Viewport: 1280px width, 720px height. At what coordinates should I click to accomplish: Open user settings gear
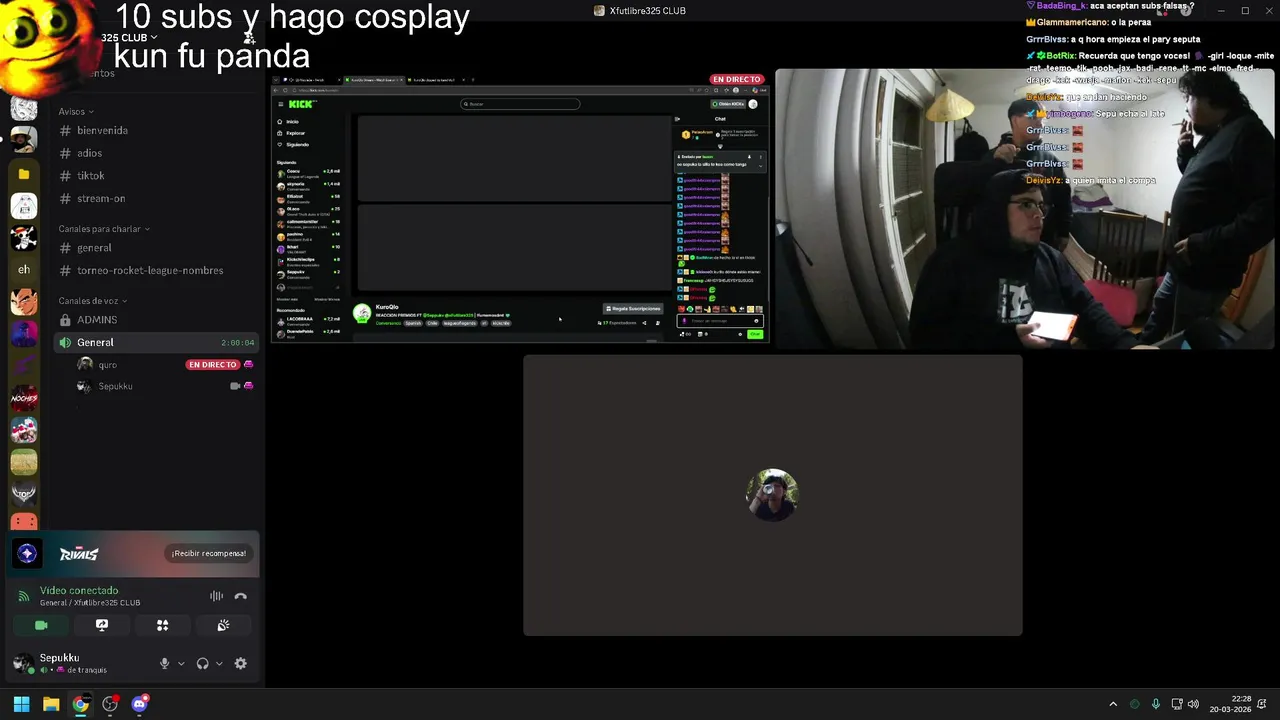[x=240, y=663]
